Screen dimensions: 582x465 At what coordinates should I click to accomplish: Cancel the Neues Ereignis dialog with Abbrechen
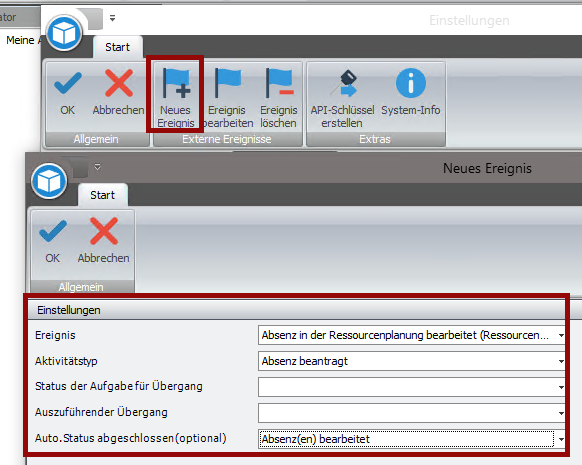tap(104, 241)
